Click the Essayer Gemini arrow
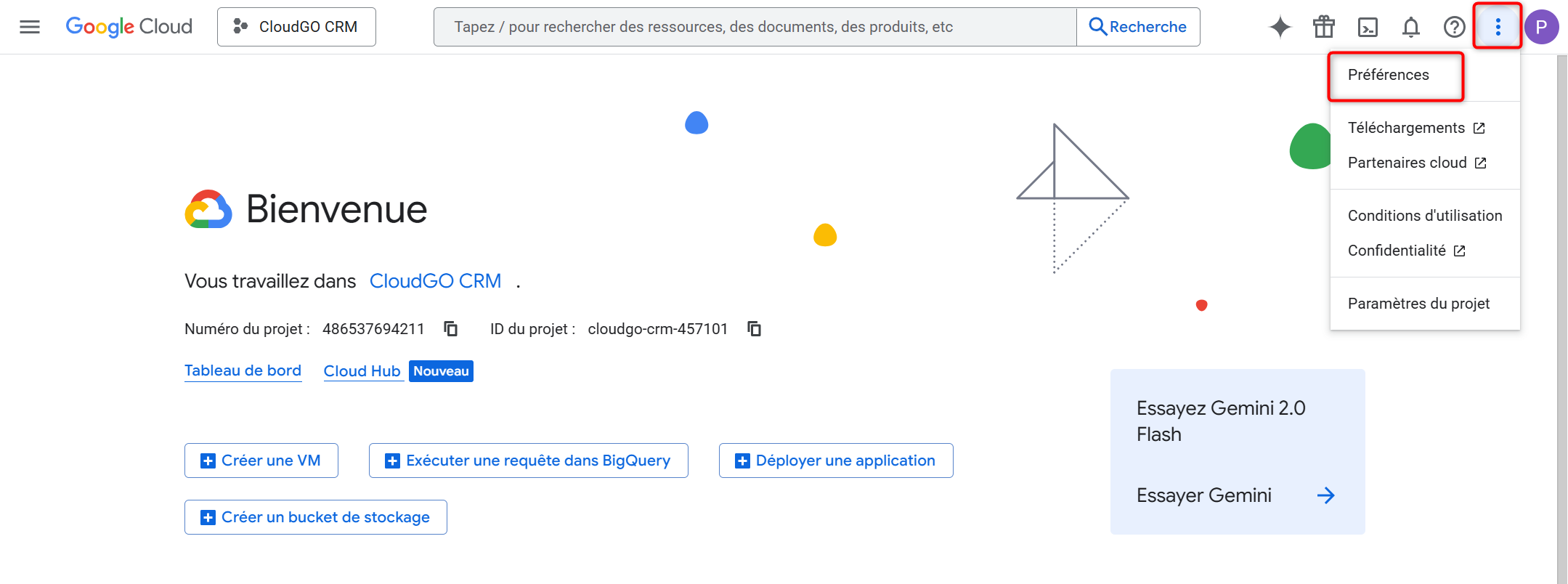1568x584 pixels. point(1325,495)
